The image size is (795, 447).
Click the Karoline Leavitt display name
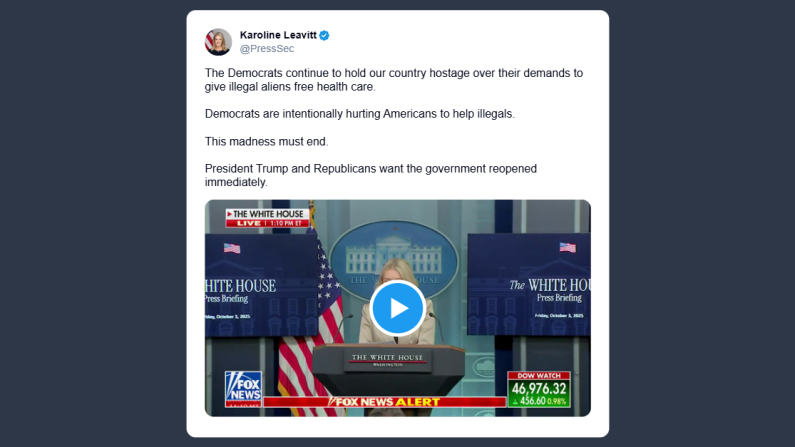point(278,35)
